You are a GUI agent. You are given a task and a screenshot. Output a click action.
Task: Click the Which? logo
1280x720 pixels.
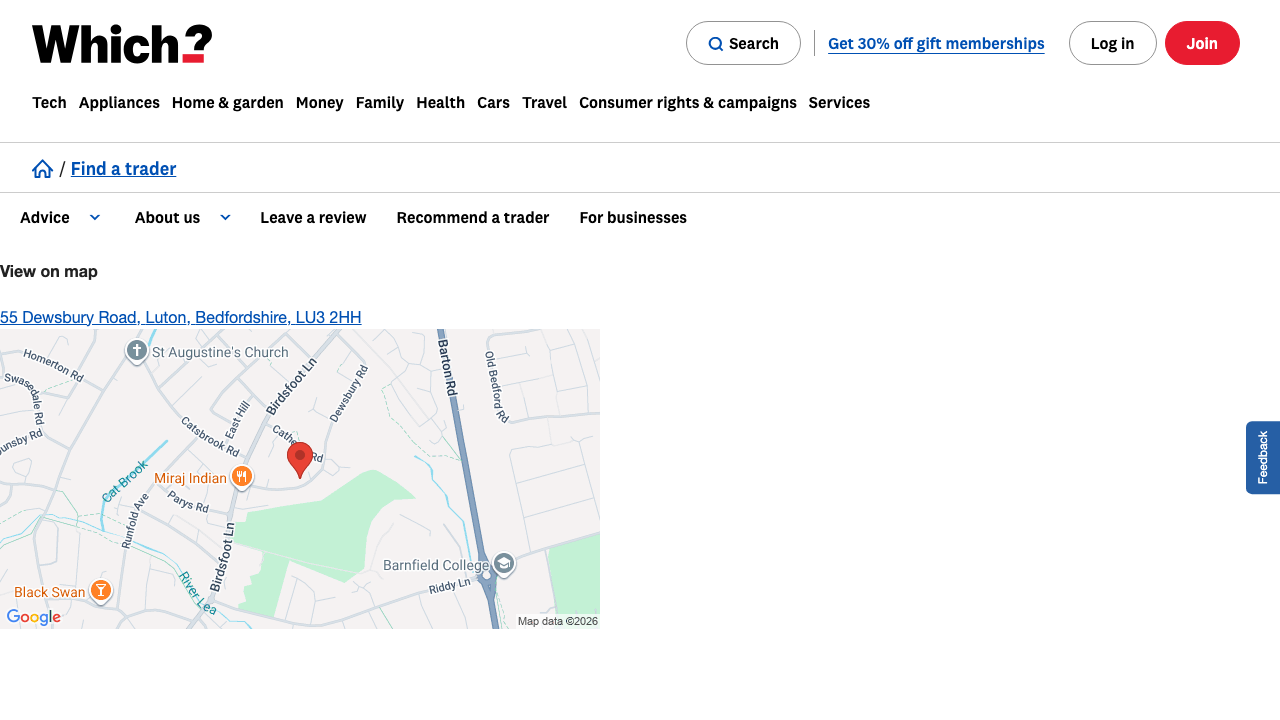pyautogui.click(x=120, y=43)
